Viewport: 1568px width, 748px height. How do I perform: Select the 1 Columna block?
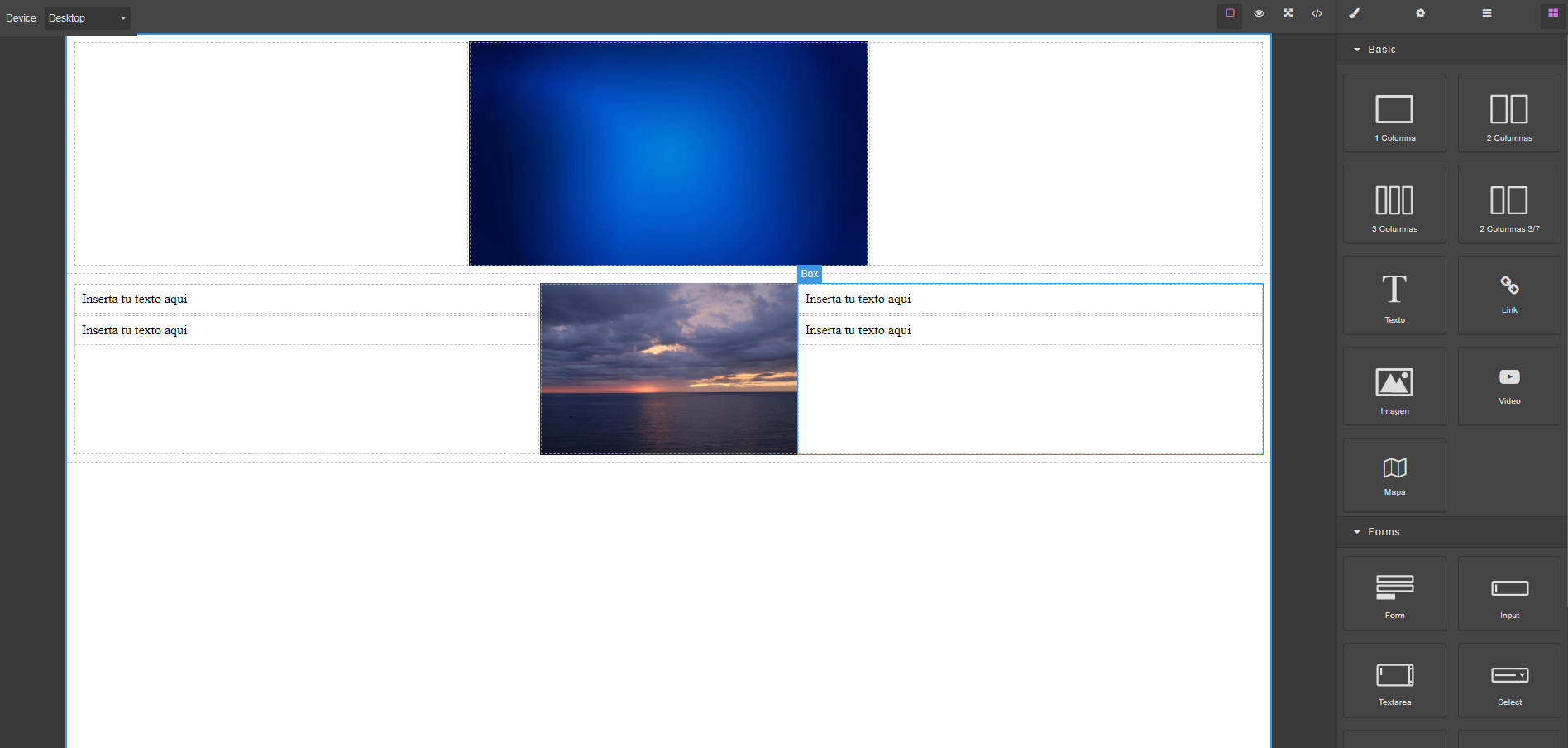[x=1394, y=113]
